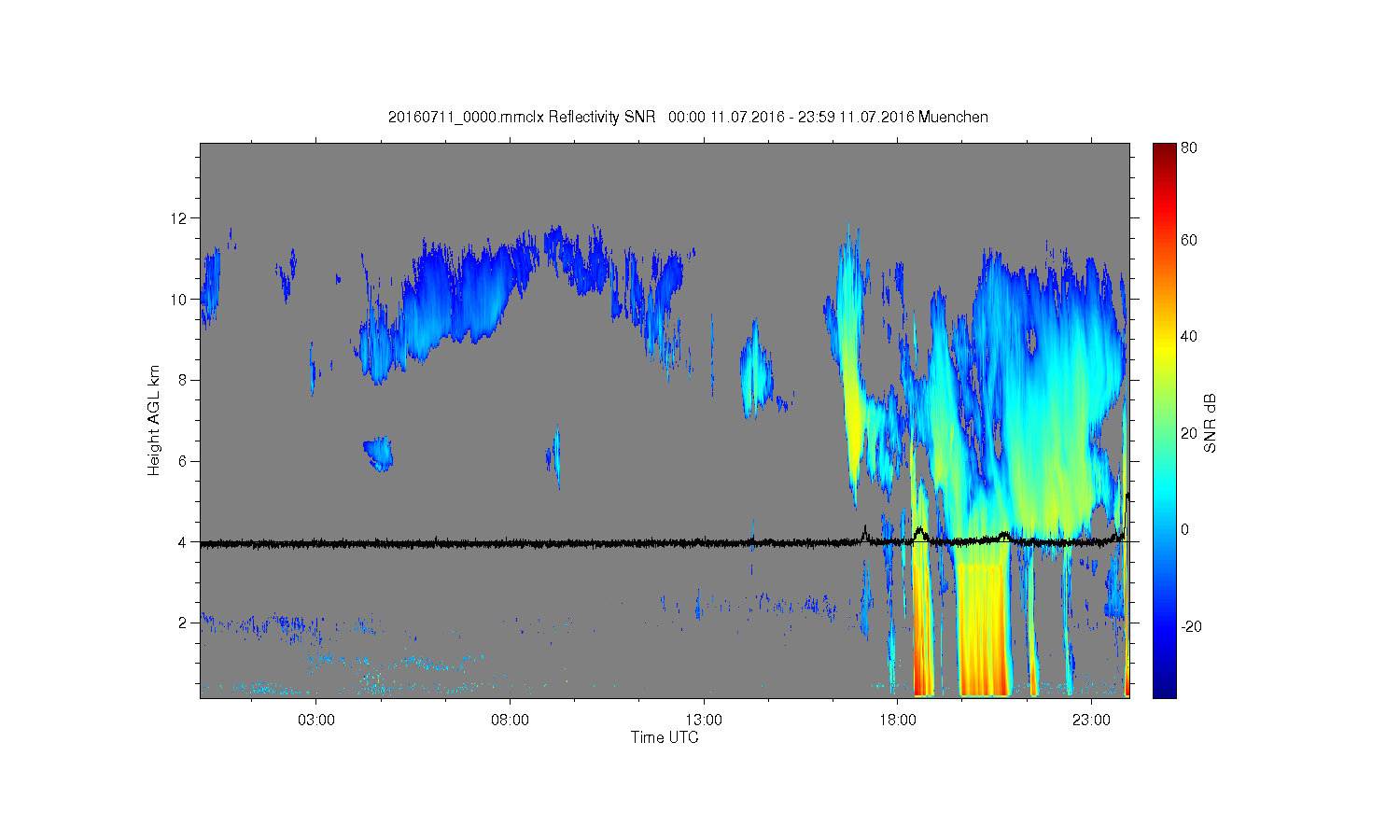The height and width of the screenshot is (840, 1400).
Task: Click the height tick label 2
Action: (183, 623)
